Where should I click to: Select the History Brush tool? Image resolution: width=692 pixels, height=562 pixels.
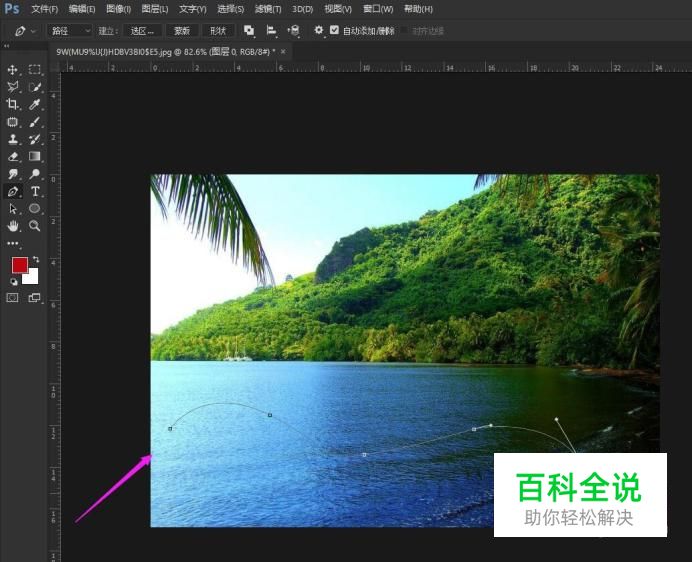34,139
